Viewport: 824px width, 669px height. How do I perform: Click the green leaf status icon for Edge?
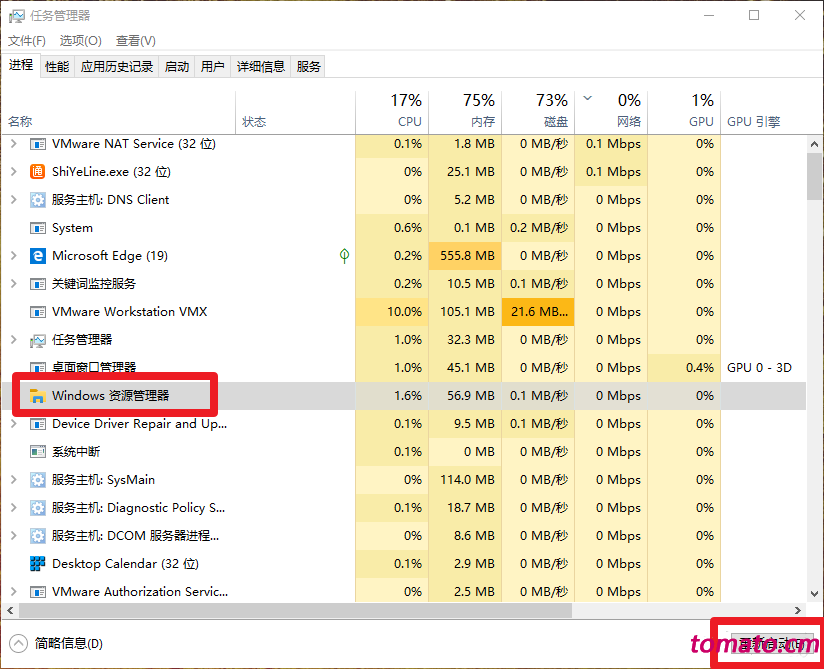click(x=344, y=256)
